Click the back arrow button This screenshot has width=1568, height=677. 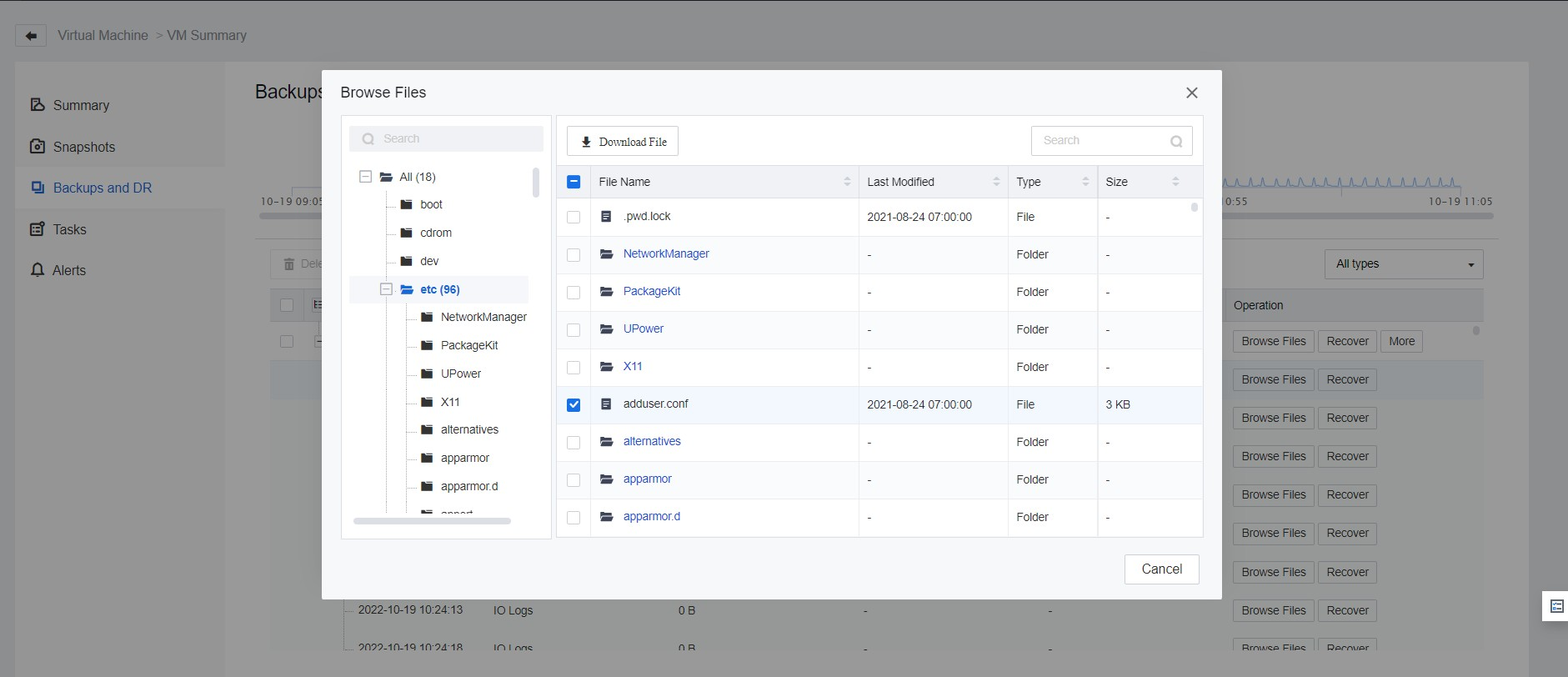pyautogui.click(x=31, y=36)
